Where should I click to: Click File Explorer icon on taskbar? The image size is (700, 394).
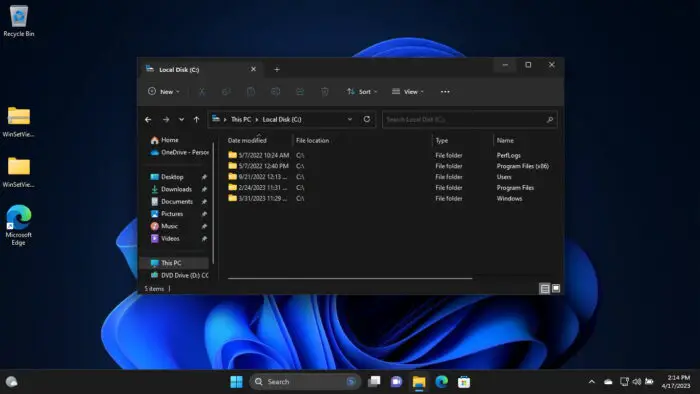(419, 382)
